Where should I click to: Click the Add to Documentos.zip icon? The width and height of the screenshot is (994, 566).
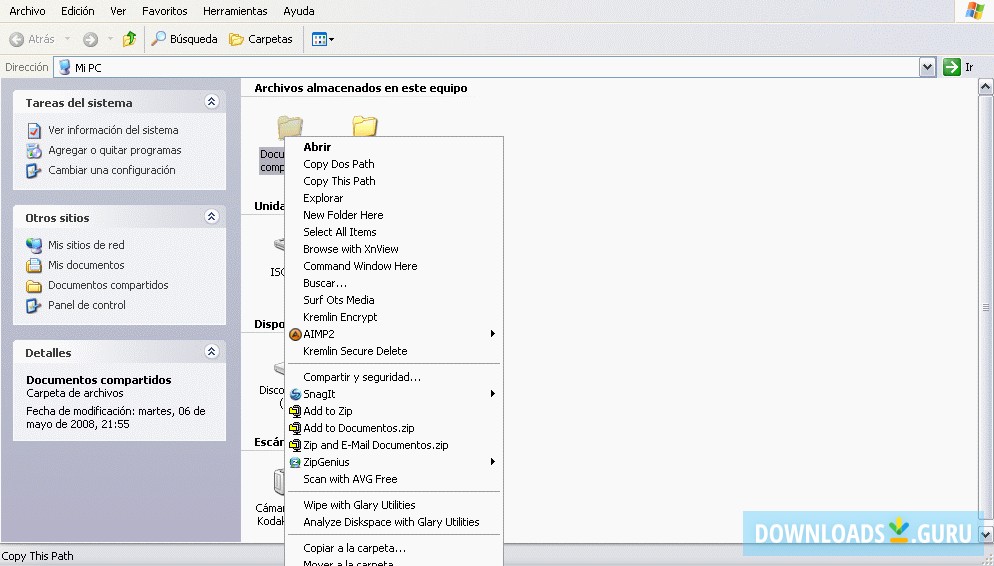(295, 428)
